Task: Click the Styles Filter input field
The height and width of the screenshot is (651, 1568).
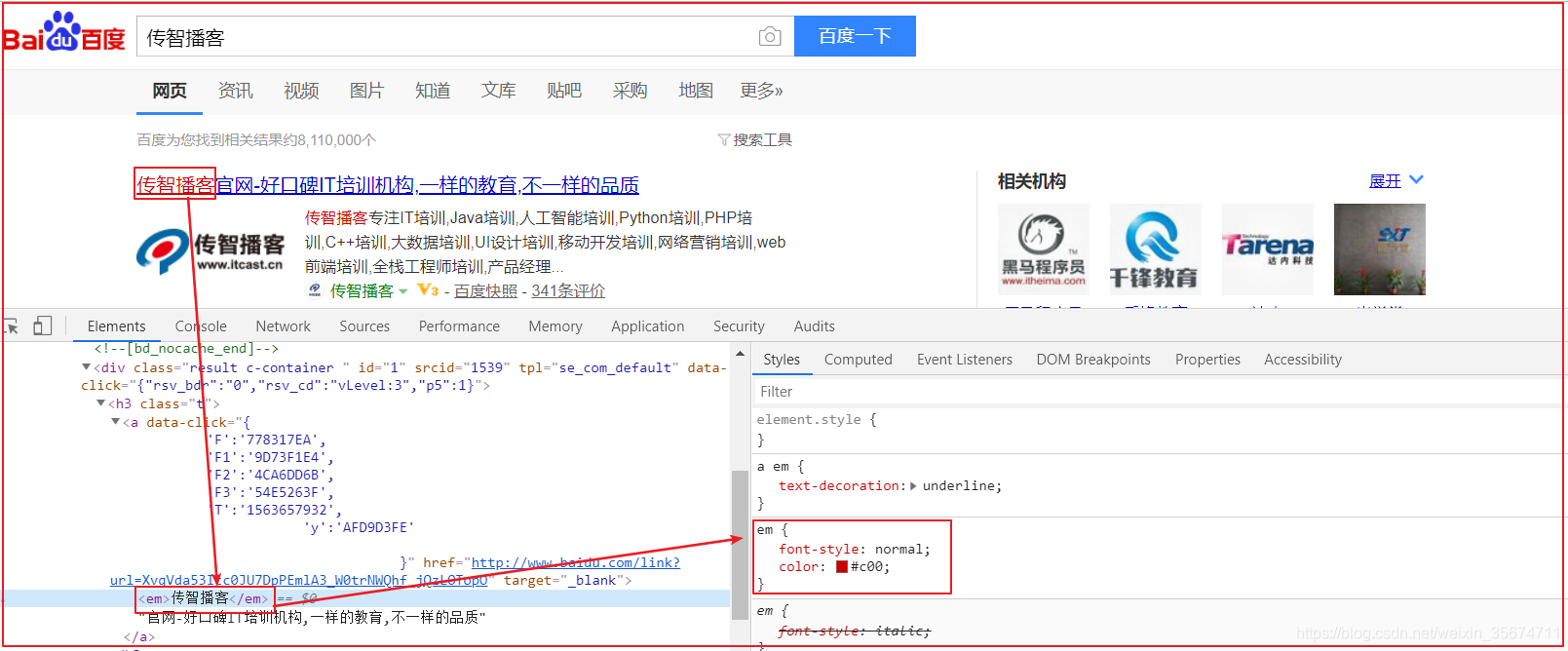Action: (x=1158, y=392)
